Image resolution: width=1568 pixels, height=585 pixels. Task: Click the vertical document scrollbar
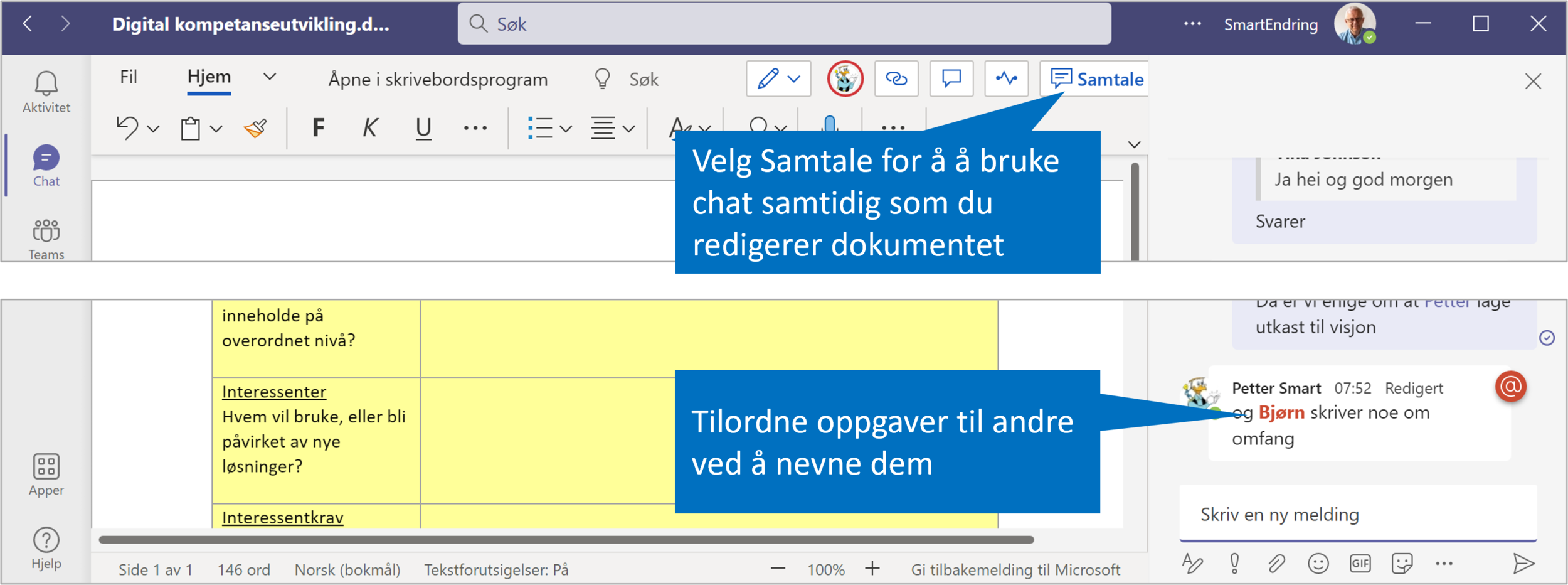click(1135, 211)
